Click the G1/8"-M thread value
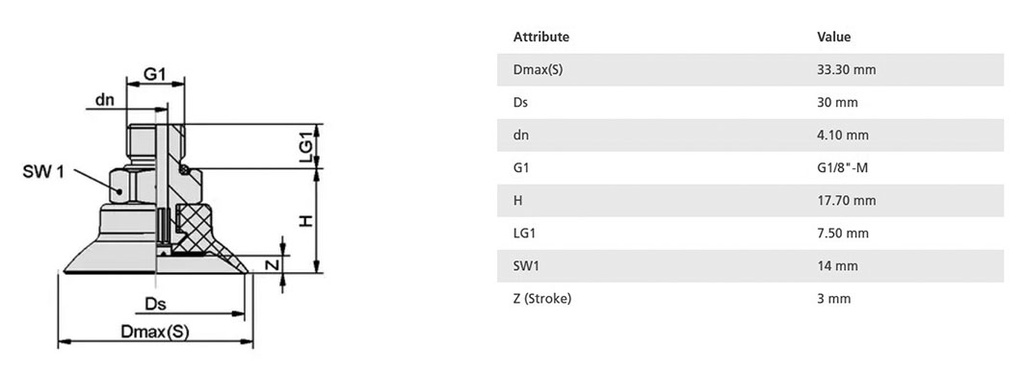1024x371 pixels. [842, 168]
